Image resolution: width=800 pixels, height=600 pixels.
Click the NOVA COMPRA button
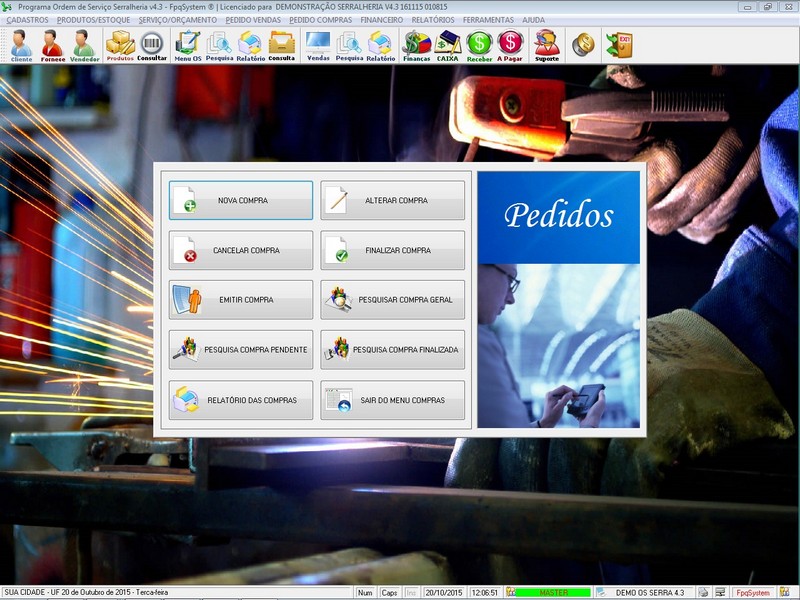[x=241, y=200]
